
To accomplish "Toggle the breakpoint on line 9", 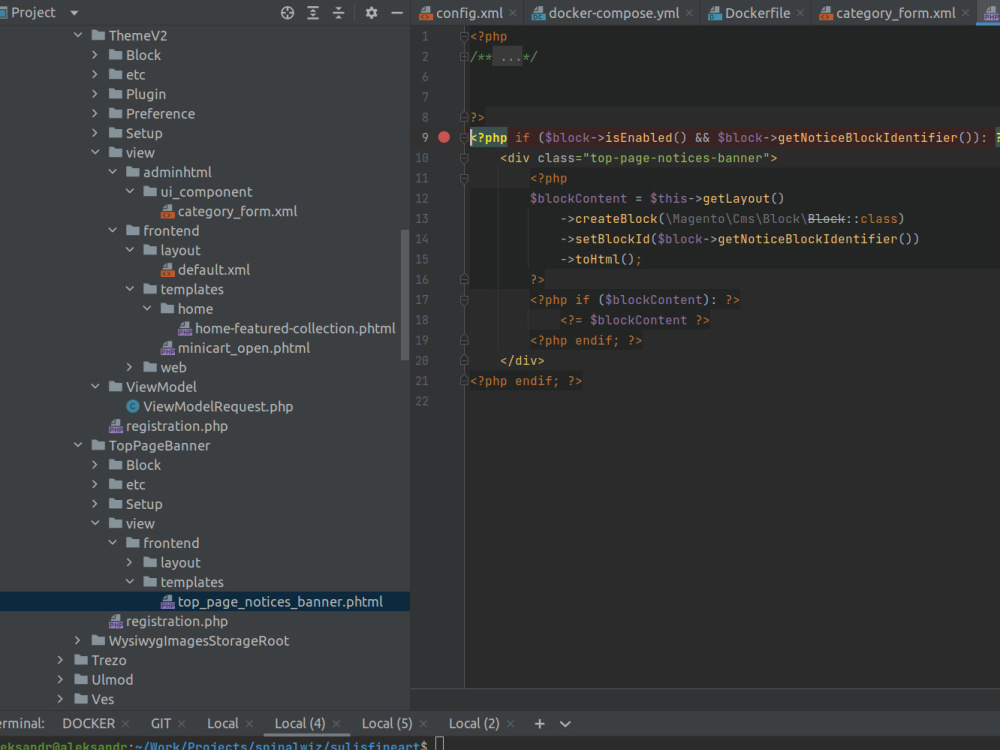I will tap(444, 137).
